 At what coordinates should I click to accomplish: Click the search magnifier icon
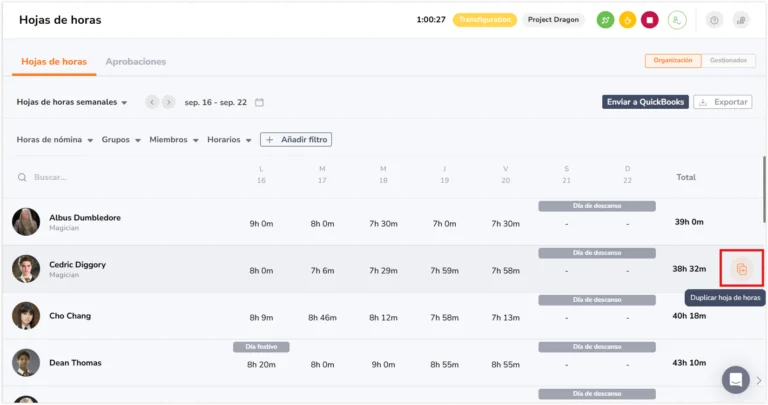pyautogui.click(x=22, y=177)
